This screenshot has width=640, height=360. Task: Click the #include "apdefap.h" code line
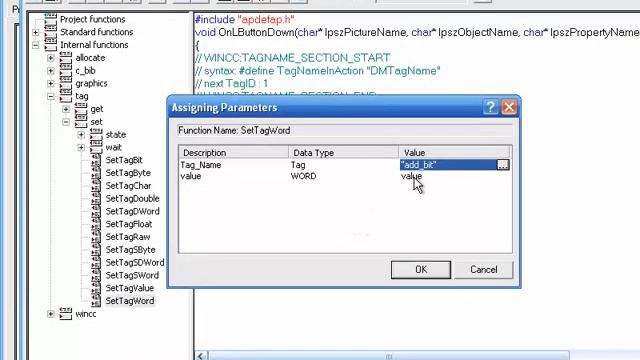(x=244, y=19)
